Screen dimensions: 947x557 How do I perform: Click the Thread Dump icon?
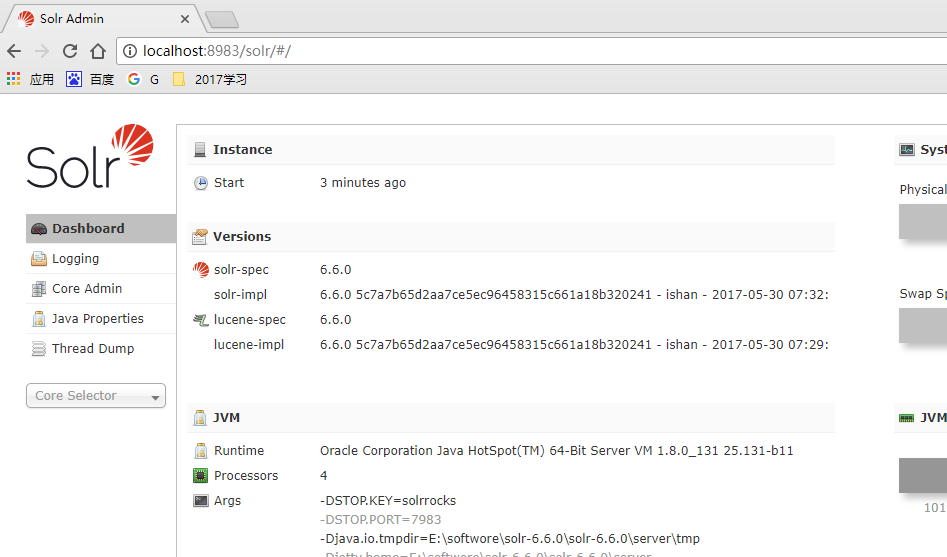(x=39, y=349)
